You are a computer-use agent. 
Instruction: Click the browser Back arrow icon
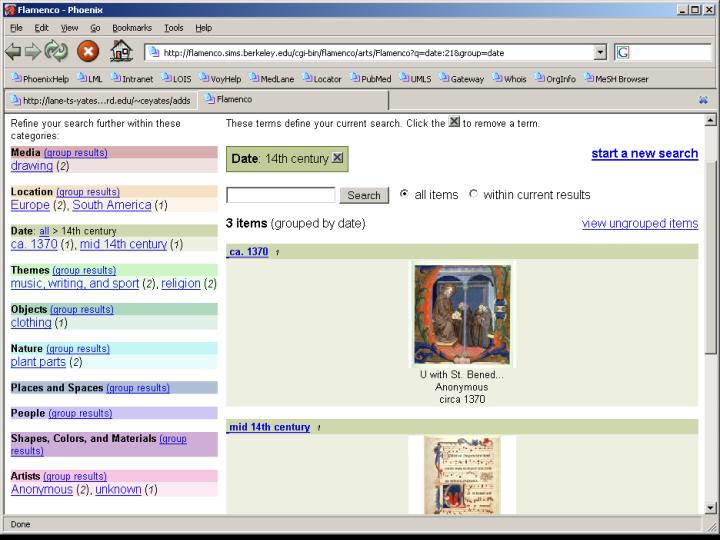click(x=14, y=52)
